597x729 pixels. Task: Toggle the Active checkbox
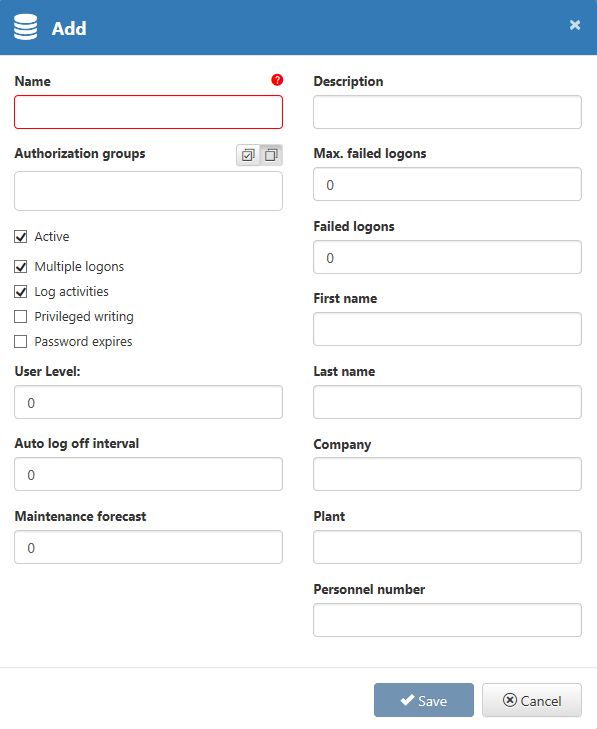(x=21, y=237)
